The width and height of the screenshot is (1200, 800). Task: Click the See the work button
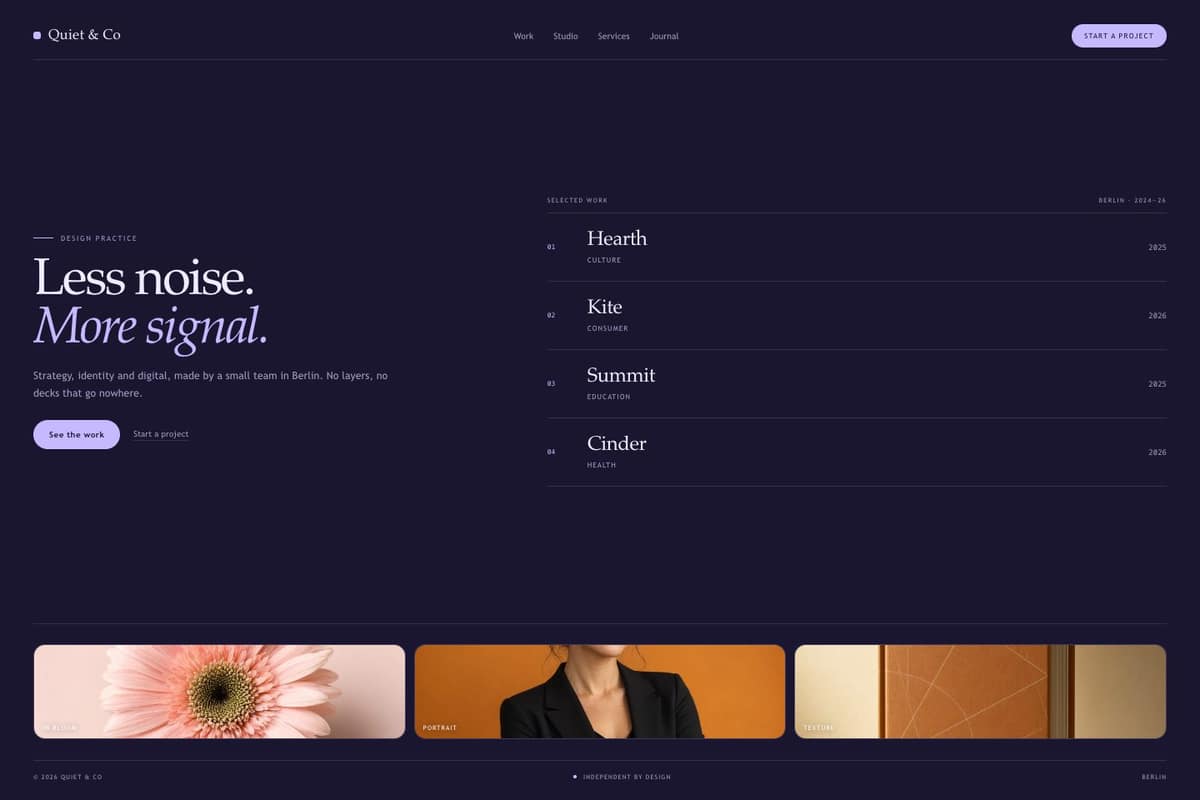(x=76, y=435)
